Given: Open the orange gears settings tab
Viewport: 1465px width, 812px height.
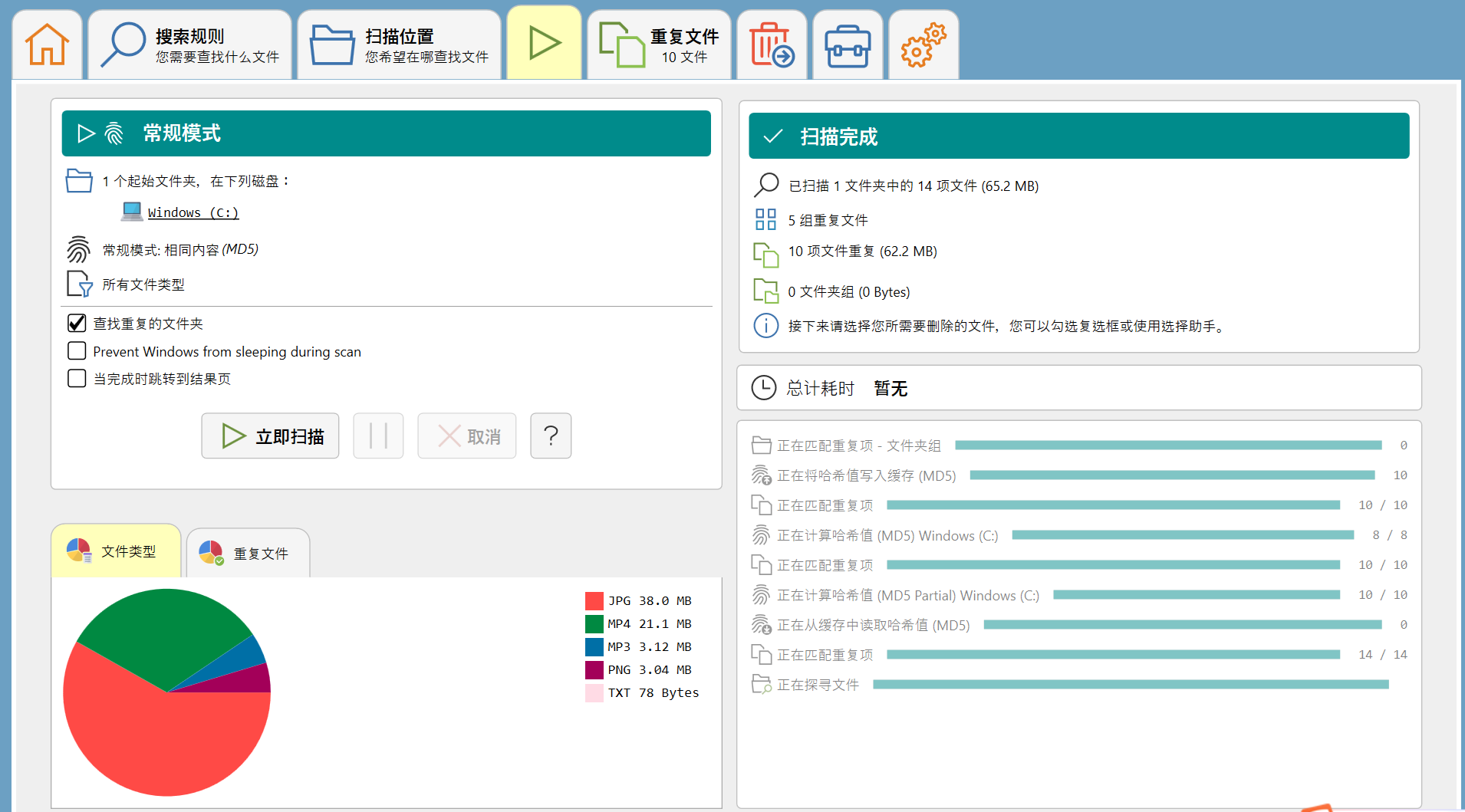Looking at the screenshot, I should pos(923,44).
